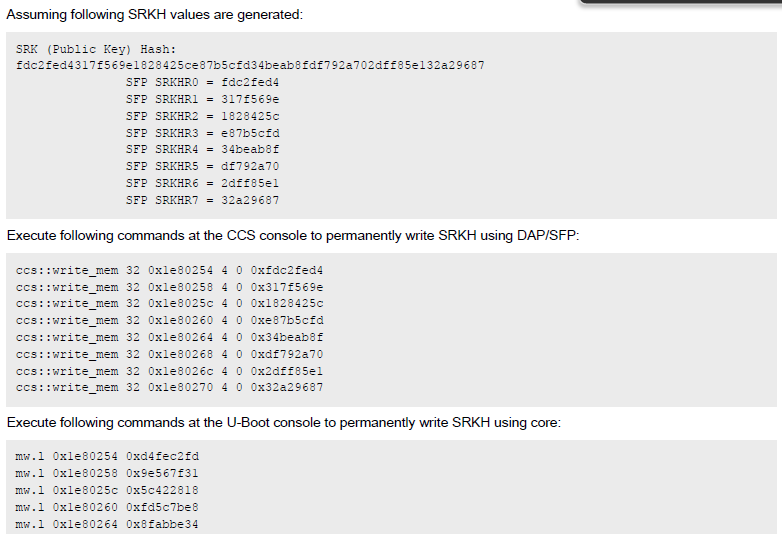Screen dimensions: 782x541
Task: Click the ccs::write_mem 0x1e80268 command line
Action: click(x=170, y=354)
